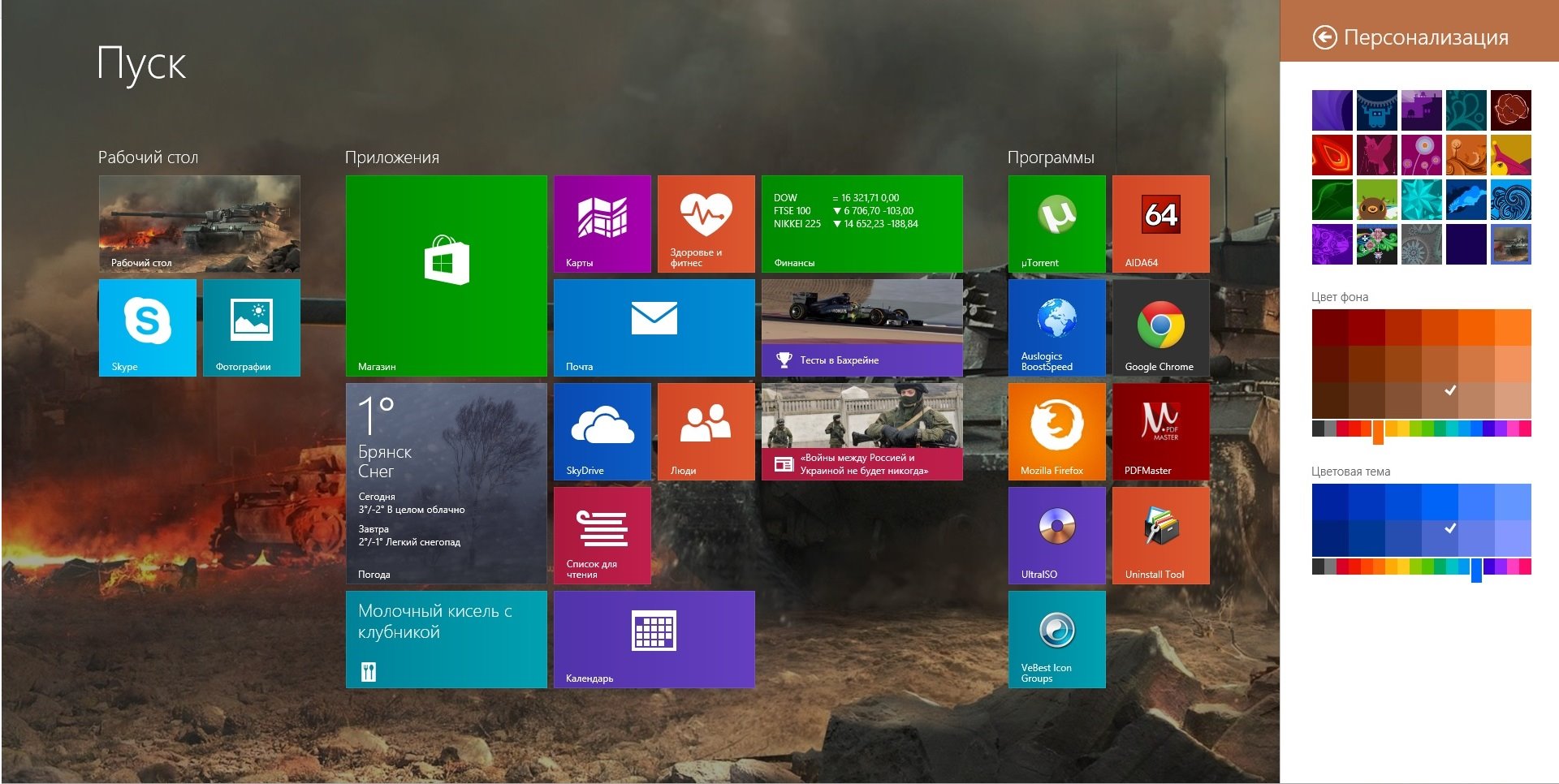This screenshot has height=784, width=1559.
Task: Pick the darkest red background color swatch
Action: [x=1329, y=327]
